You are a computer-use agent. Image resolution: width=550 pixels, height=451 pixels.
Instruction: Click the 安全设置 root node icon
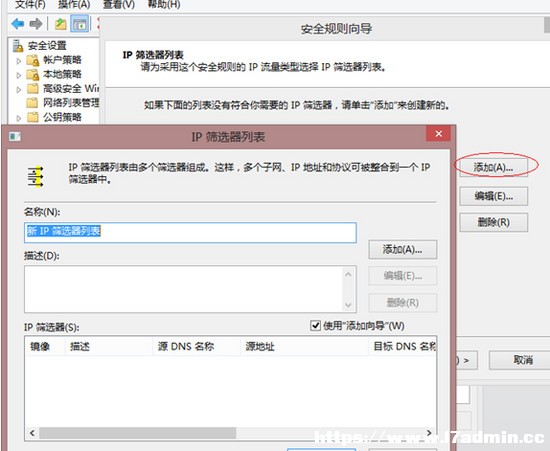(18, 46)
